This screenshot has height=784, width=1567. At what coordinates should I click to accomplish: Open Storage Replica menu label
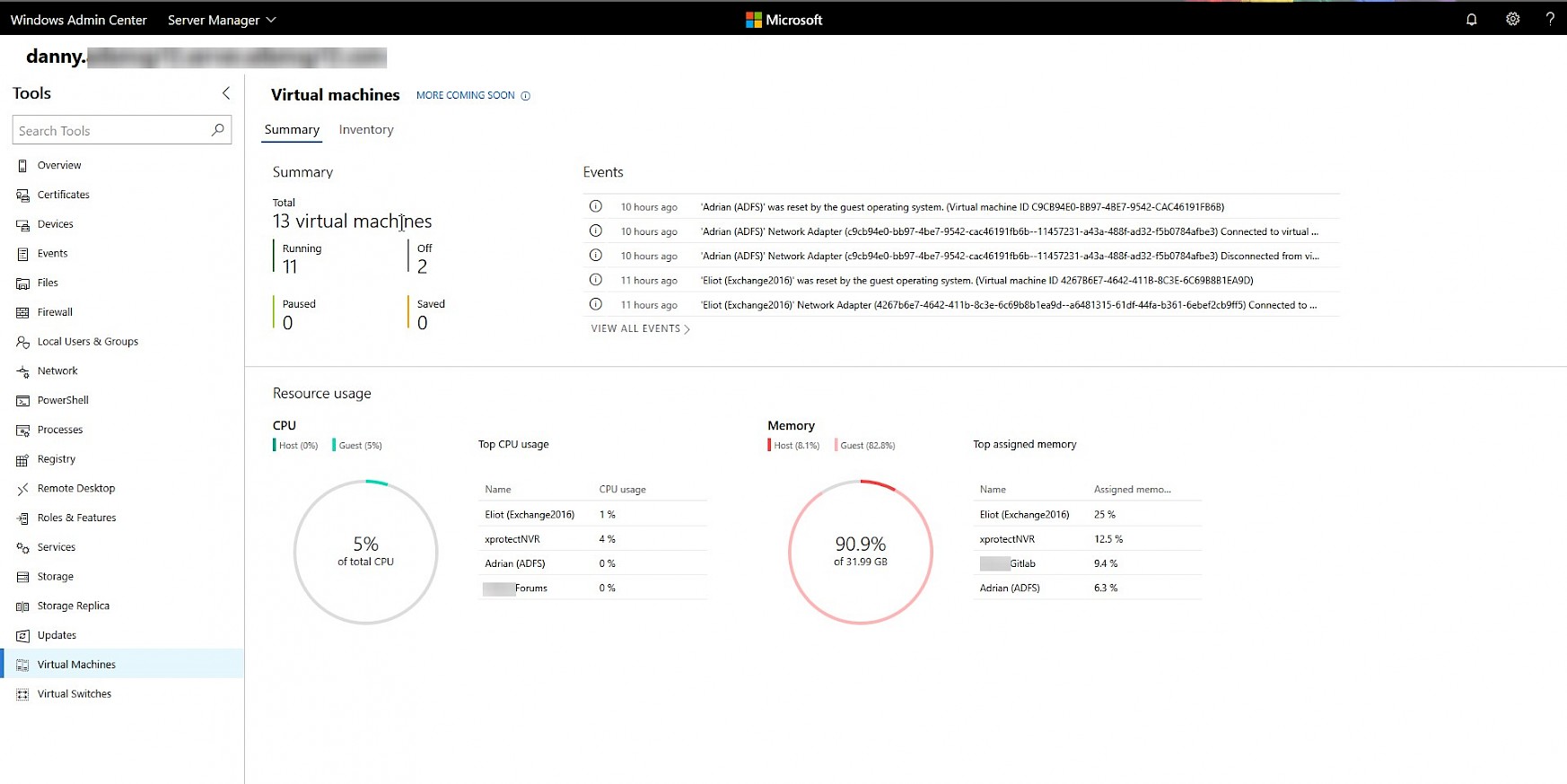click(74, 606)
